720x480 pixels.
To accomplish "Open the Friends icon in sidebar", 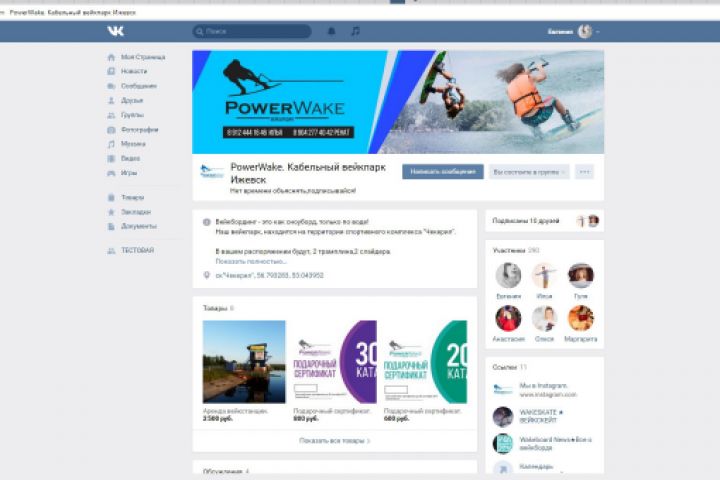I will pos(111,101).
